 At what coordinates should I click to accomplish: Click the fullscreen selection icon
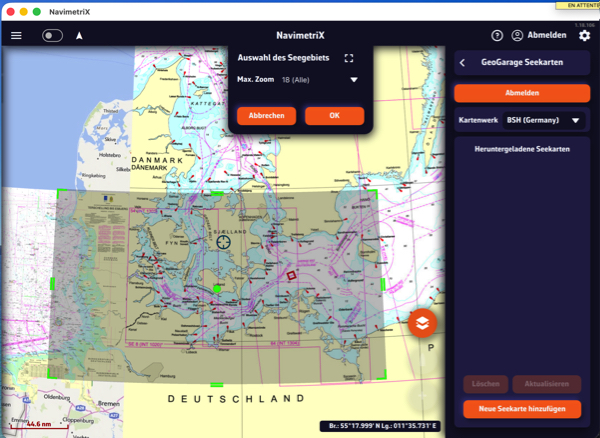(x=349, y=58)
